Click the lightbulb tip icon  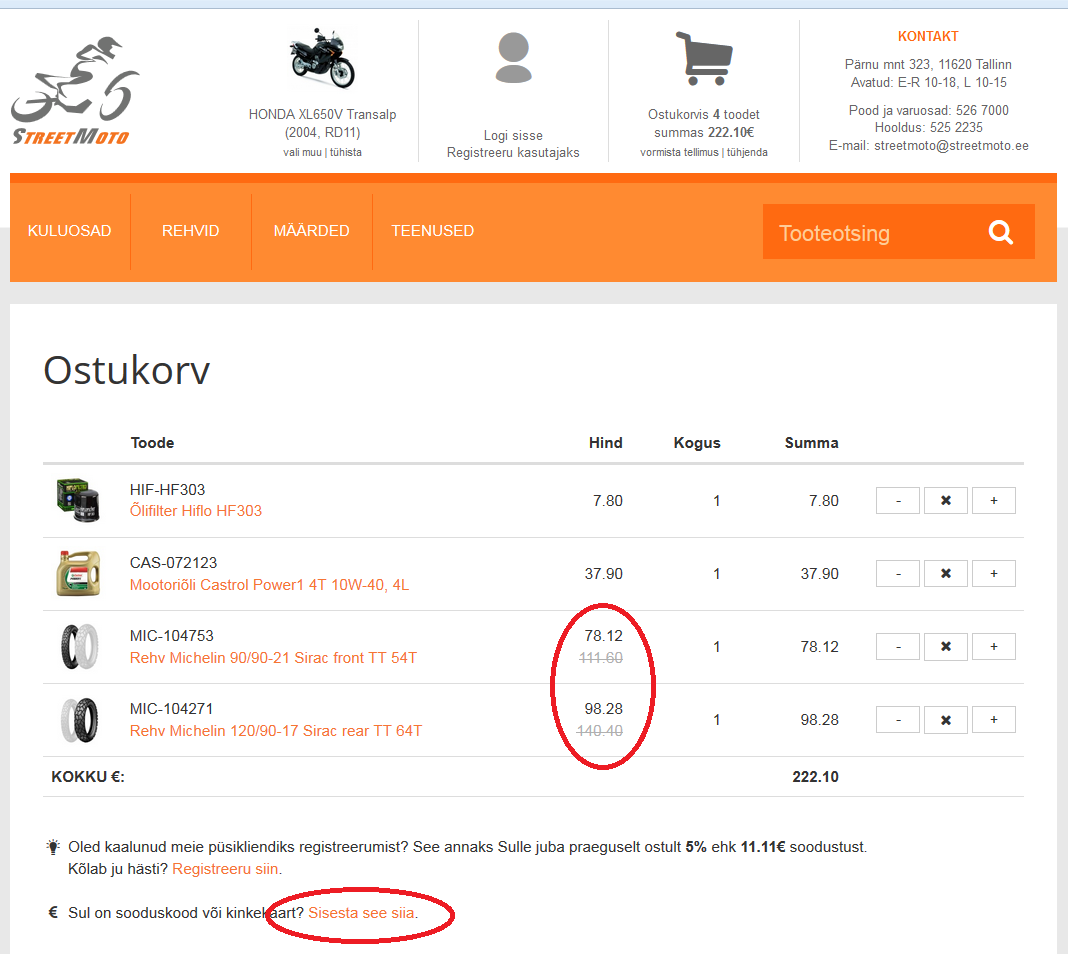point(53,847)
